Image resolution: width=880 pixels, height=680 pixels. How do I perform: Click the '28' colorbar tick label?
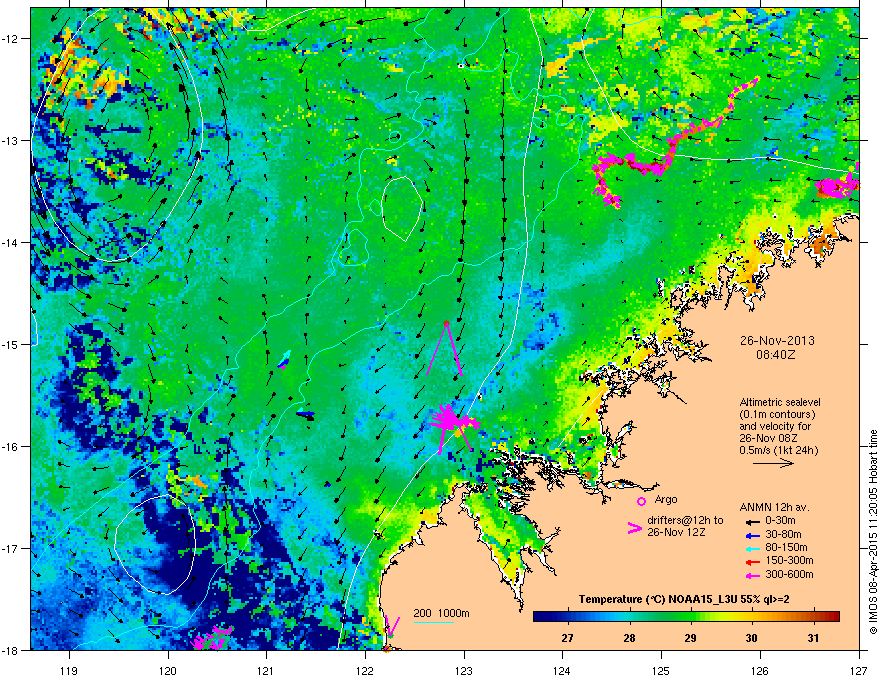click(x=629, y=638)
